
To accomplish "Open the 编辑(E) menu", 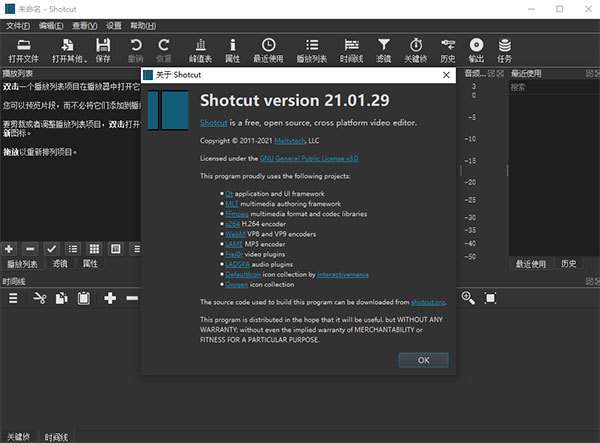I will pyautogui.click(x=51, y=26).
